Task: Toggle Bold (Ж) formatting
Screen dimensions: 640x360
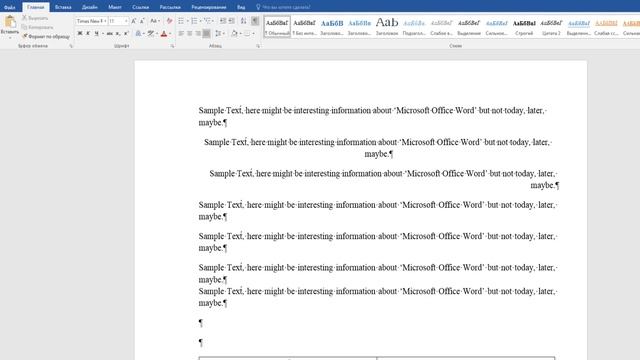Action: coord(80,33)
